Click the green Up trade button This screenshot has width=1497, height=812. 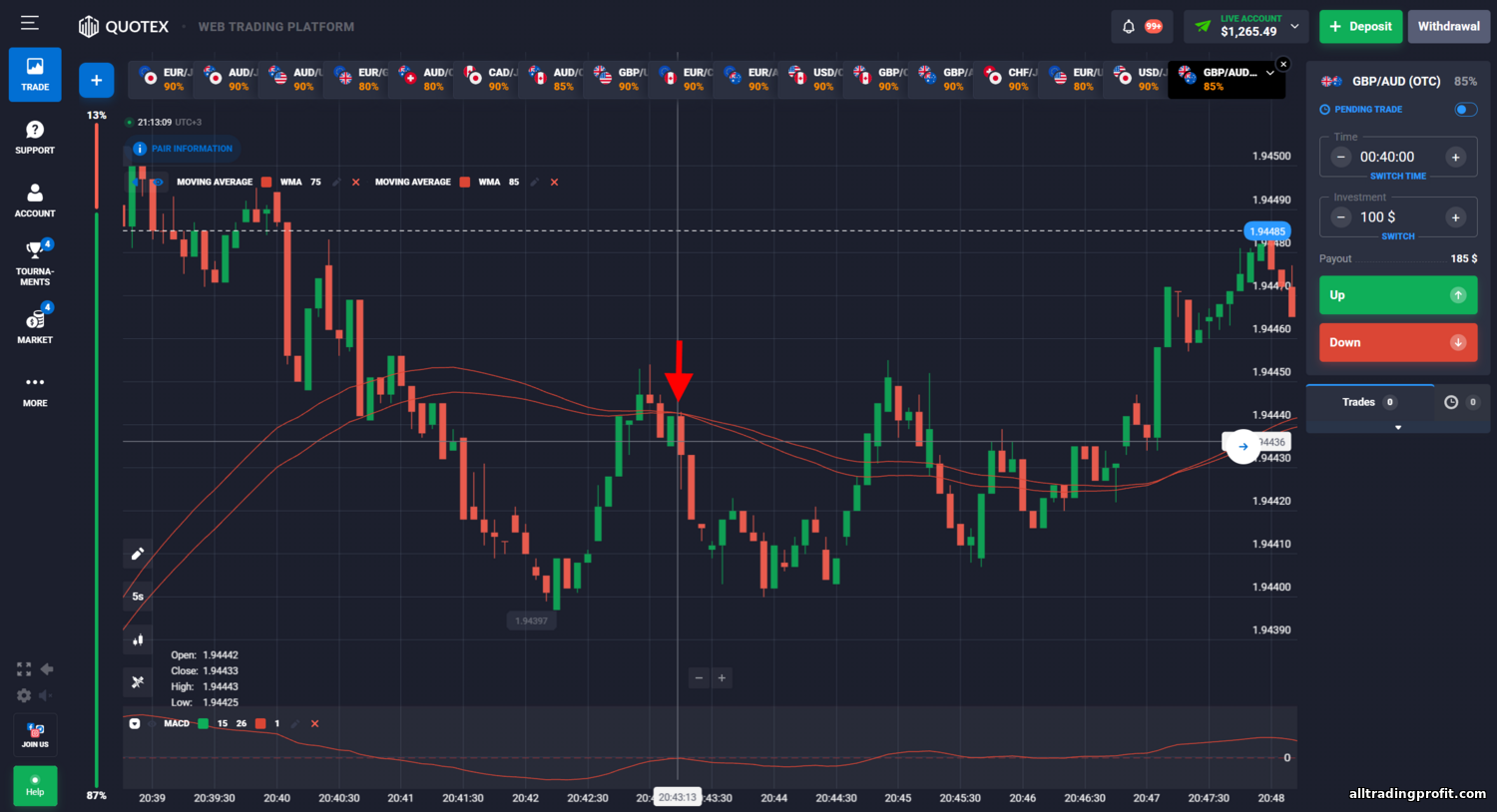(1397, 295)
